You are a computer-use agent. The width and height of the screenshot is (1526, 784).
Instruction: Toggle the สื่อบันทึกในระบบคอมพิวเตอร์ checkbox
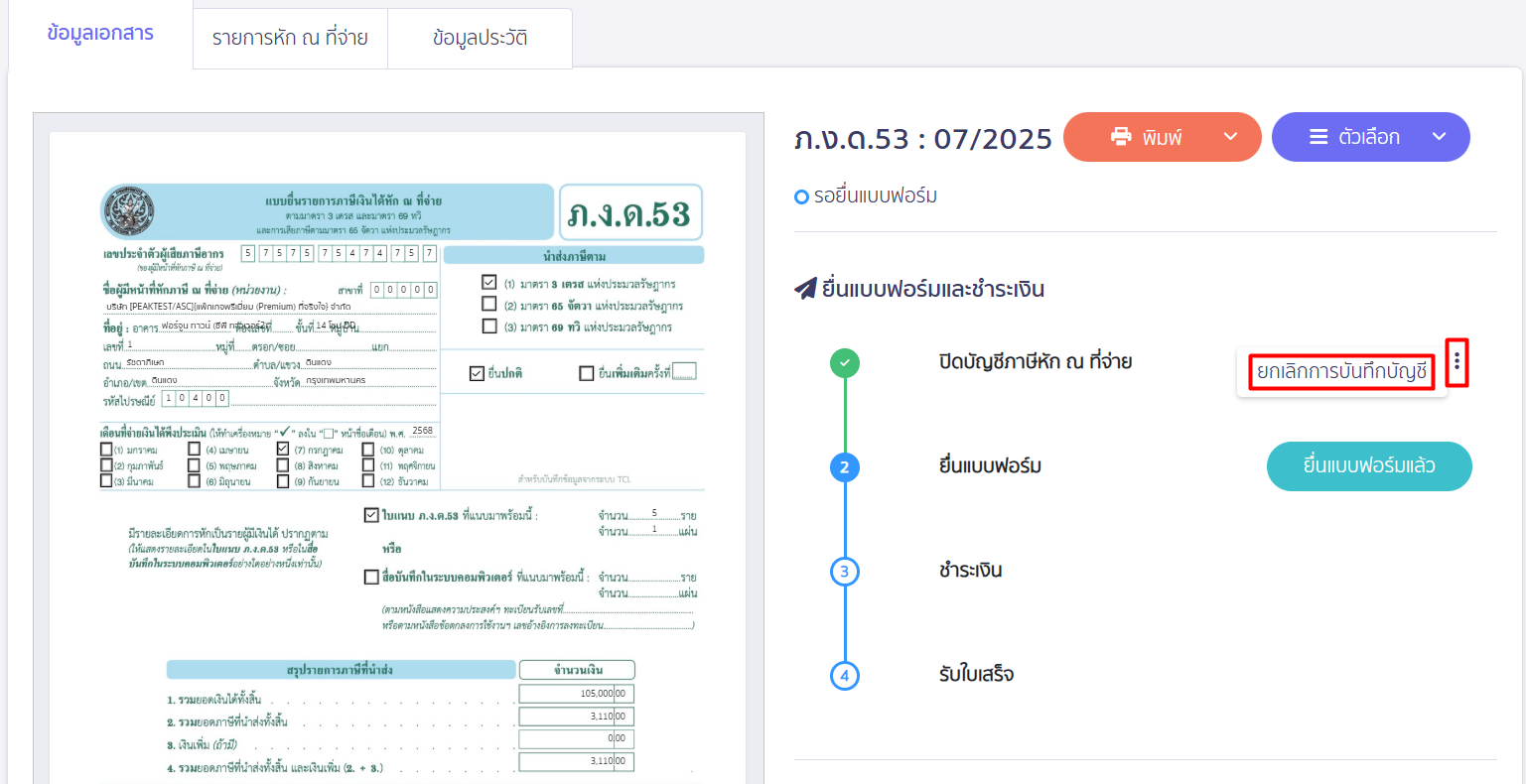point(371,577)
